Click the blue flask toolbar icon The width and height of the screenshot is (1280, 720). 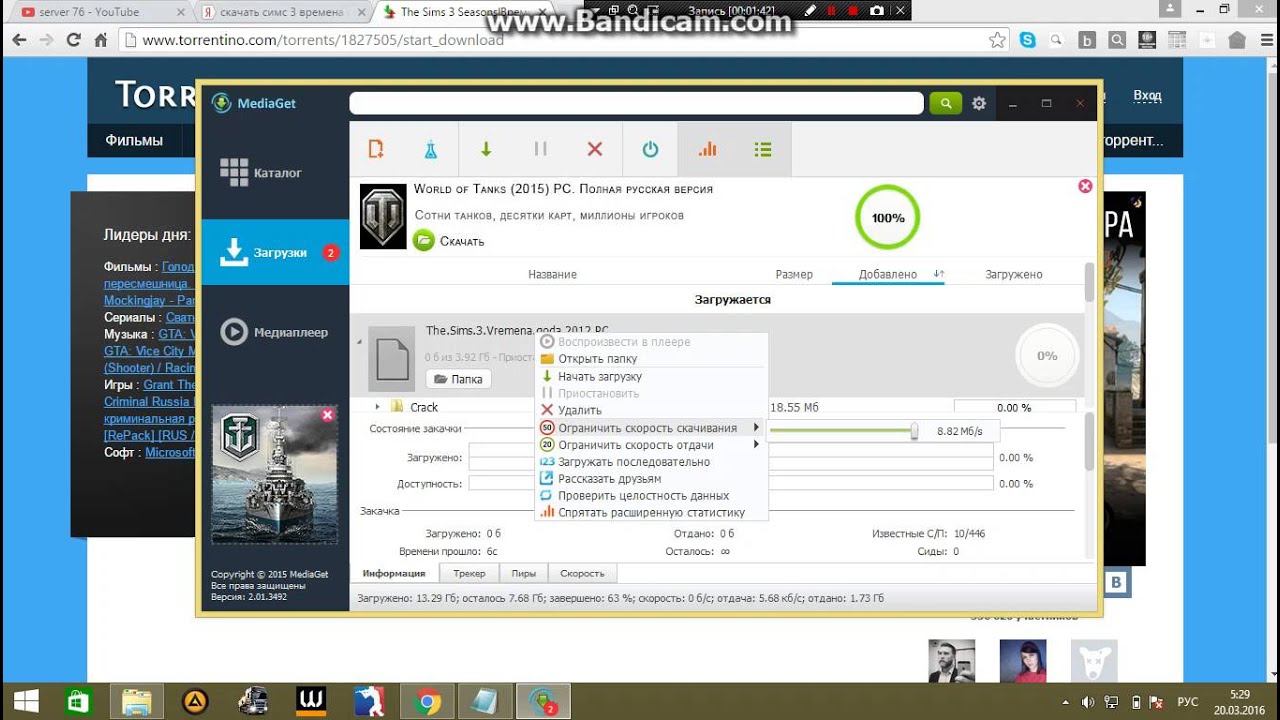pyautogui.click(x=431, y=149)
